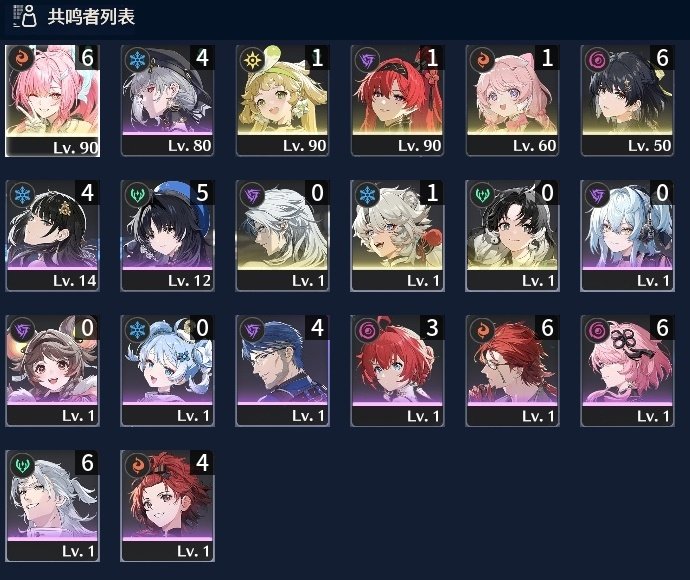
Task: Select the Lv. 90 pink-haired fire character card
Action: tap(52, 101)
